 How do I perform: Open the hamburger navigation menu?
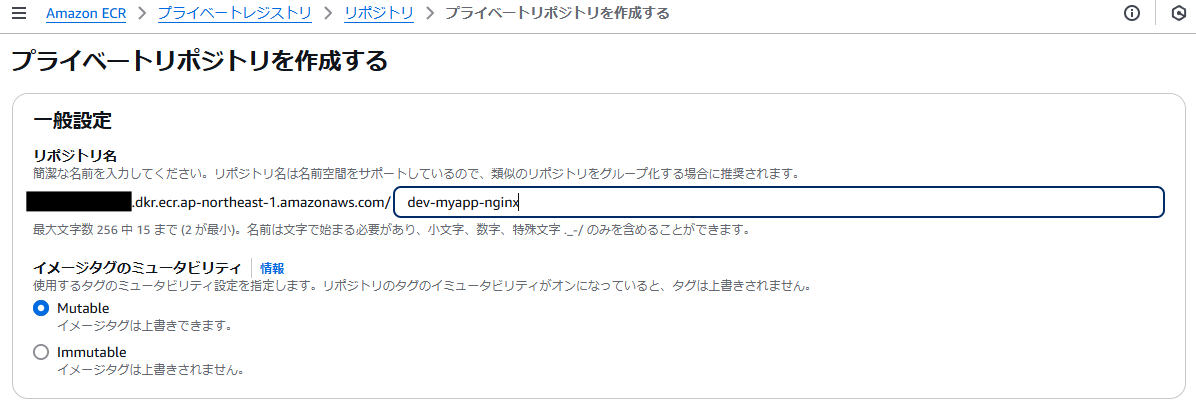pyautogui.click(x=18, y=14)
